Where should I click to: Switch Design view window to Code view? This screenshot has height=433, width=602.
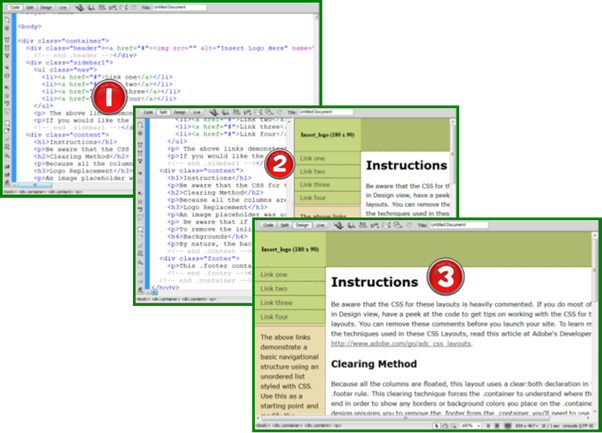click(x=268, y=225)
